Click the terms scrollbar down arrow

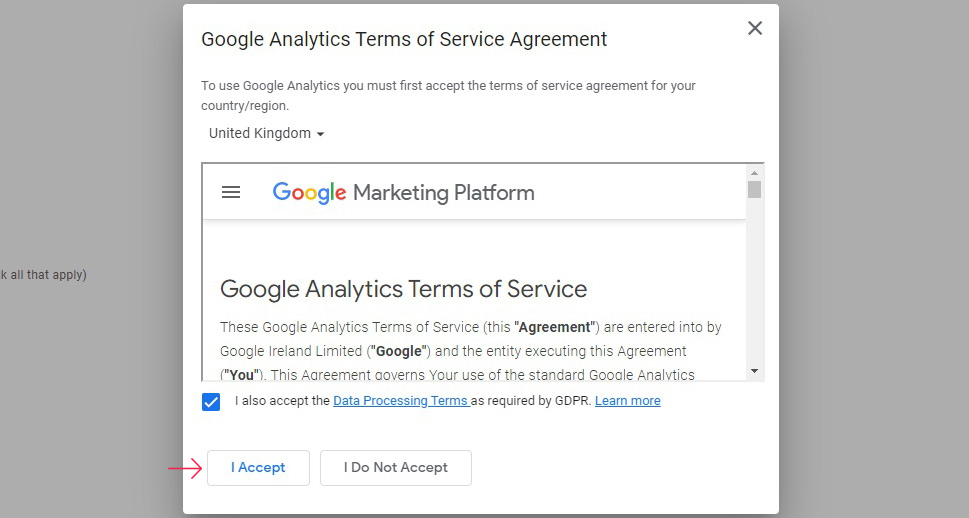click(754, 371)
